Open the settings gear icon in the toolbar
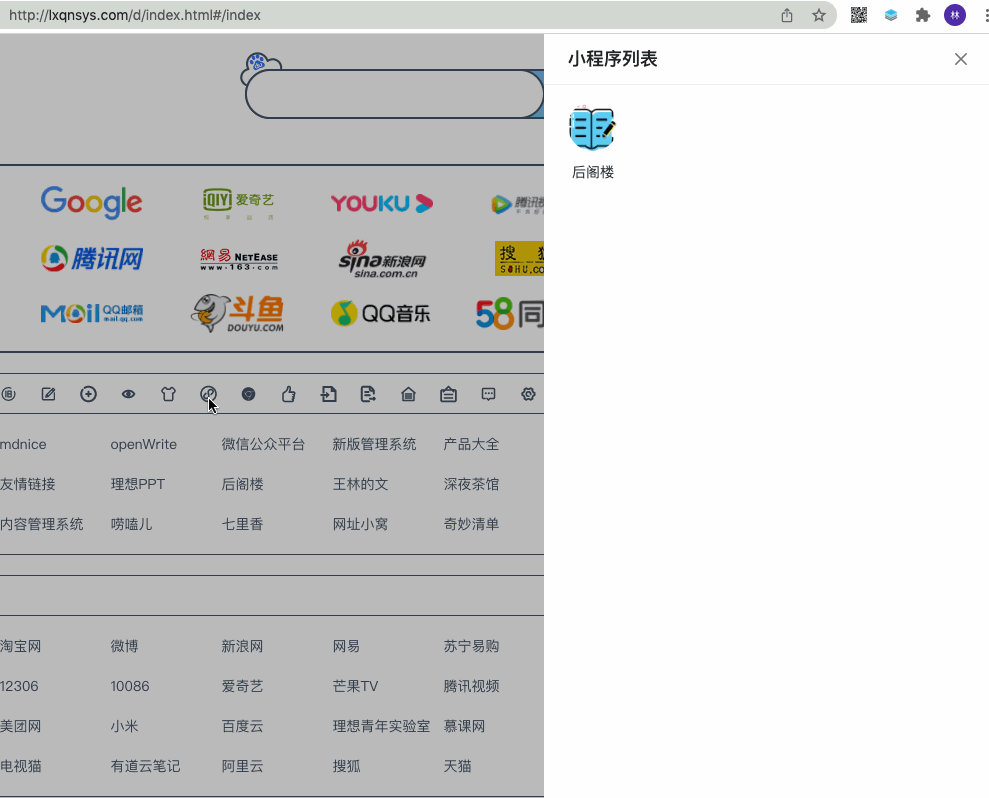989x798 pixels. point(528,394)
